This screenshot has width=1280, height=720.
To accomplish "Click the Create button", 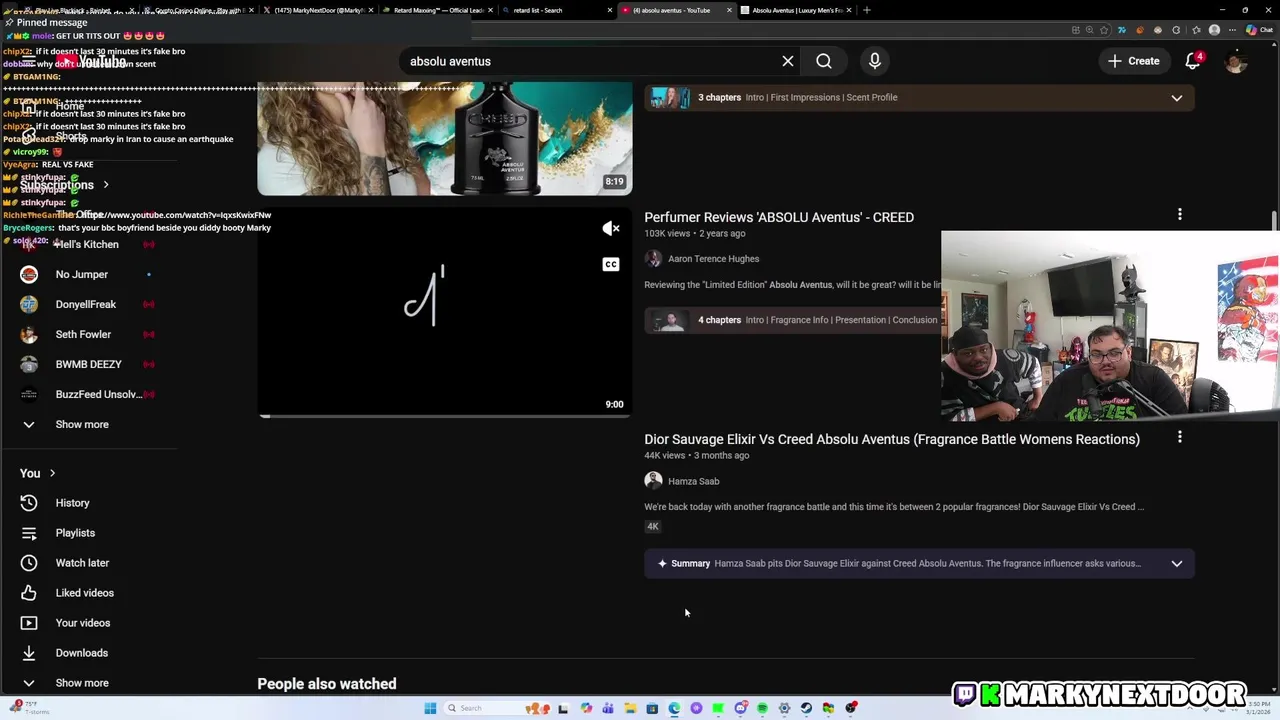I will pos(1134,61).
